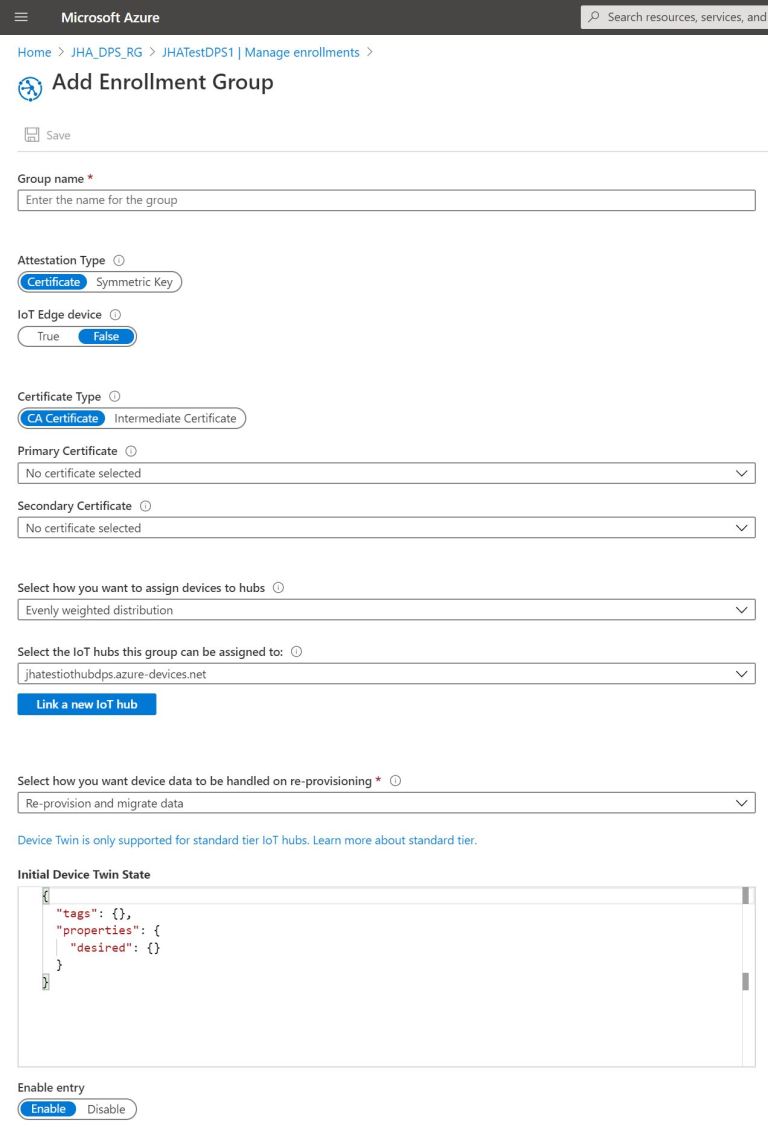Click the Group name input field

pos(385,200)
